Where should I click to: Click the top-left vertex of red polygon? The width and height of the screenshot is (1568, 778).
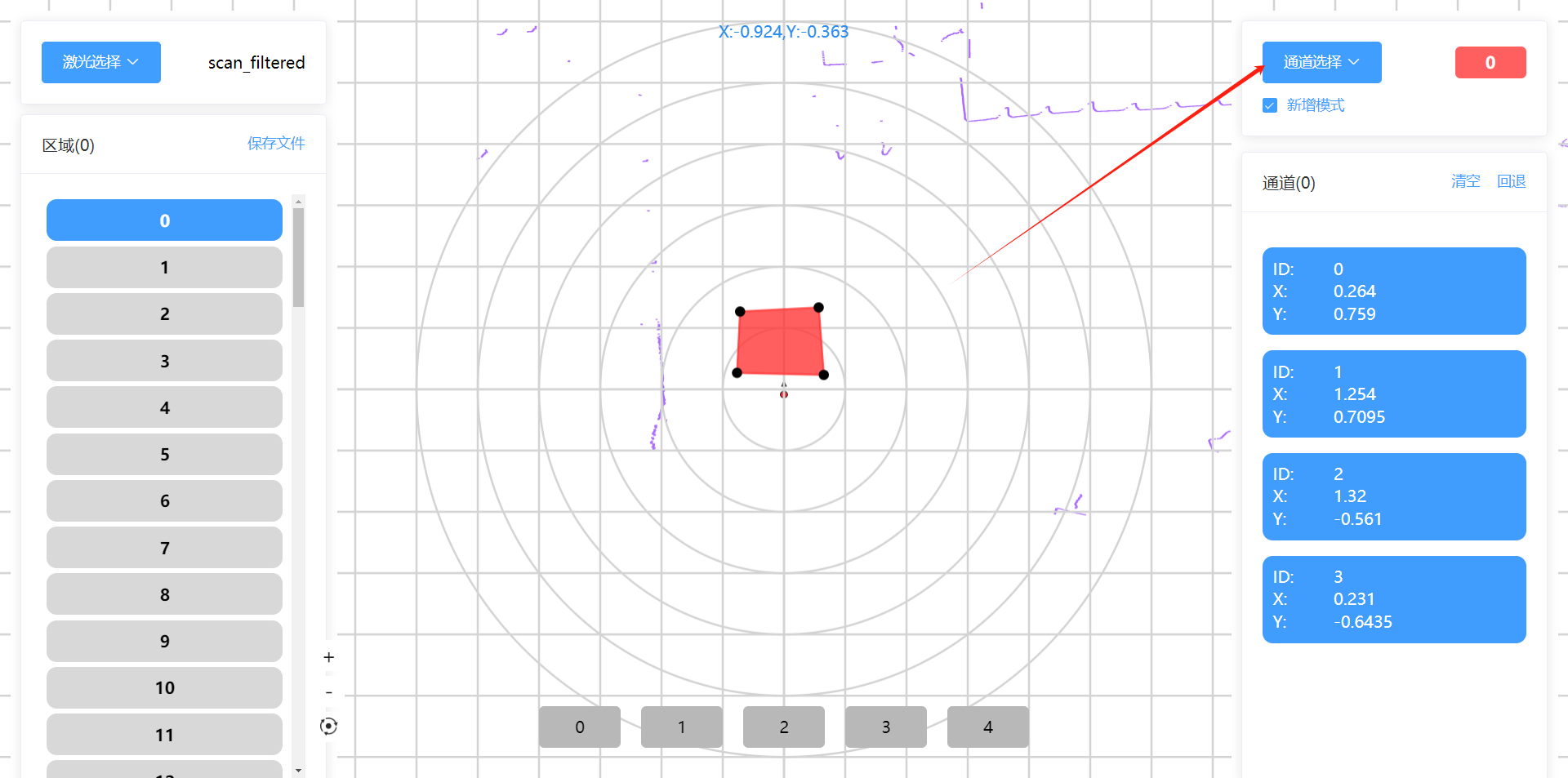tap(740, 311)
